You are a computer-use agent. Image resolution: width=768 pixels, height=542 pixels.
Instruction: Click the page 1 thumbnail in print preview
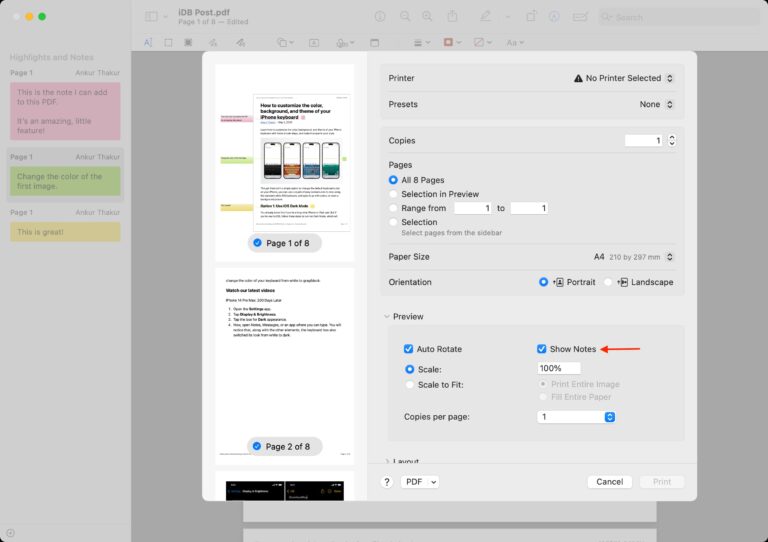(x=285, y=163)
